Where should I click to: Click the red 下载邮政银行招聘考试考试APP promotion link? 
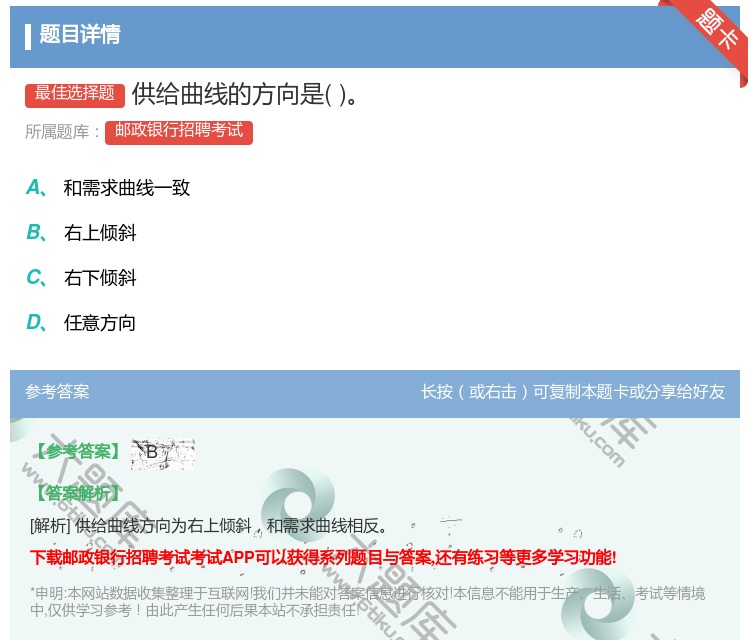pos(323,557)
